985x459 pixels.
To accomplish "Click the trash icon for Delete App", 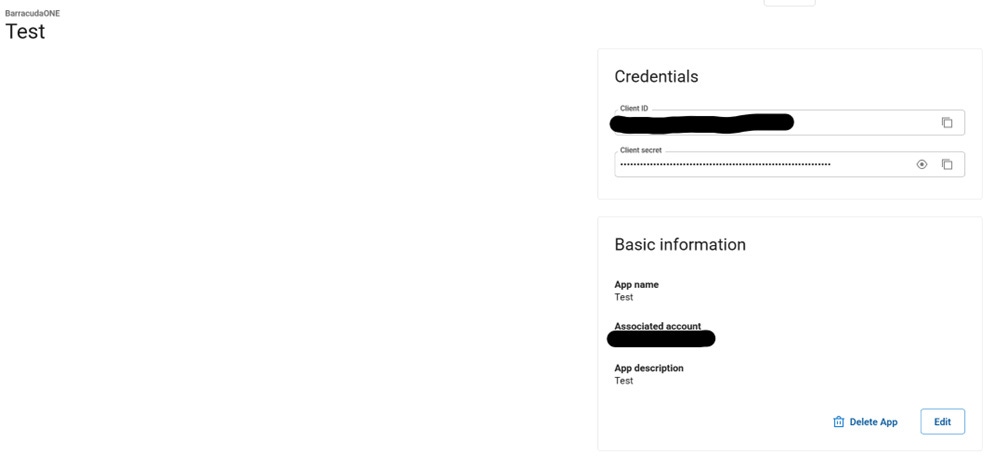I will tap(839, 422).
